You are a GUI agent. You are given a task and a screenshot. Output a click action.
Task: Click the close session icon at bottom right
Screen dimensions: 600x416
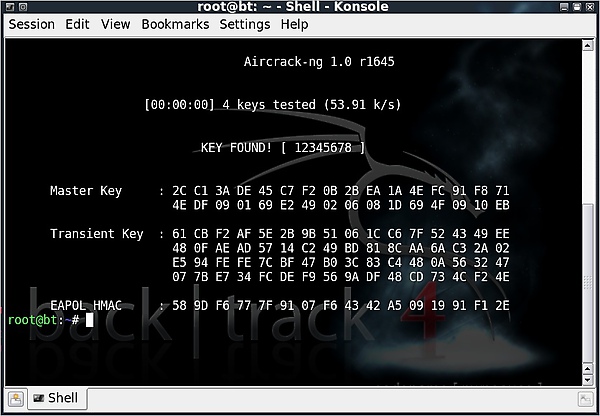(585, 400)
